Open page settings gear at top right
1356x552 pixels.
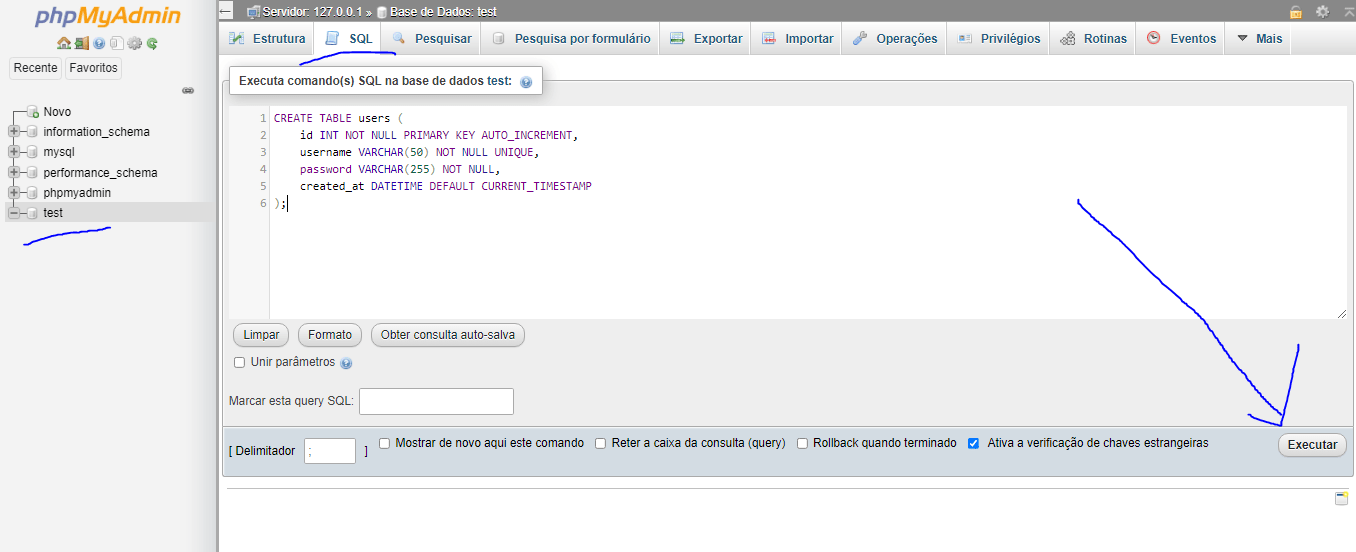[1322, 12]
